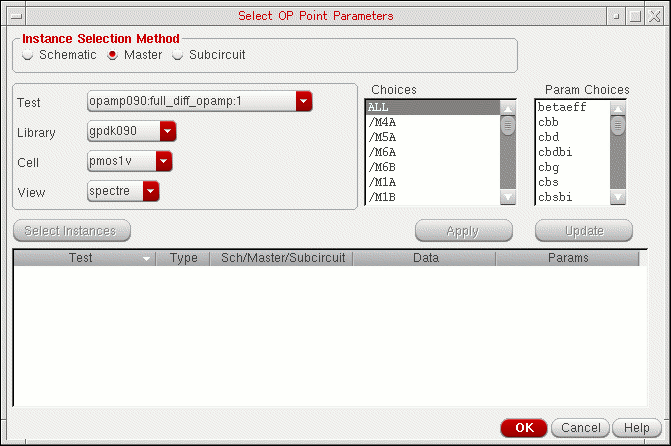Click the Help button
This screenshot has height=446, width=671.
636,428
